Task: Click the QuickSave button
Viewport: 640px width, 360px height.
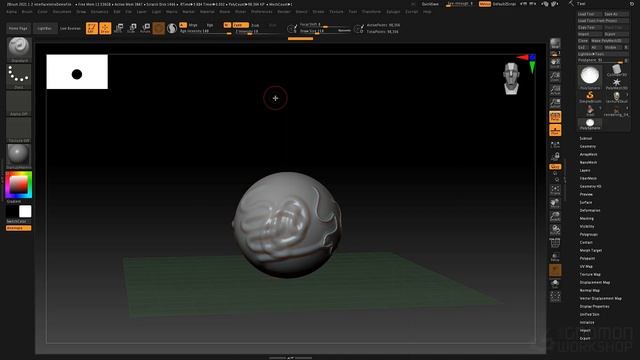Action: pyautogui.click(x=430, y=4)
